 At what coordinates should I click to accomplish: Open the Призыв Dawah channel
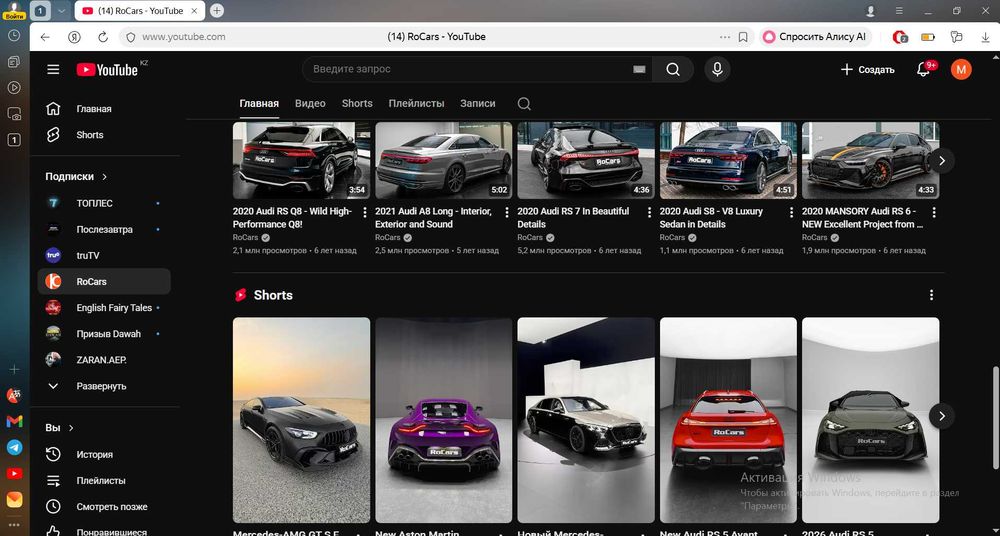coord(104,334)
